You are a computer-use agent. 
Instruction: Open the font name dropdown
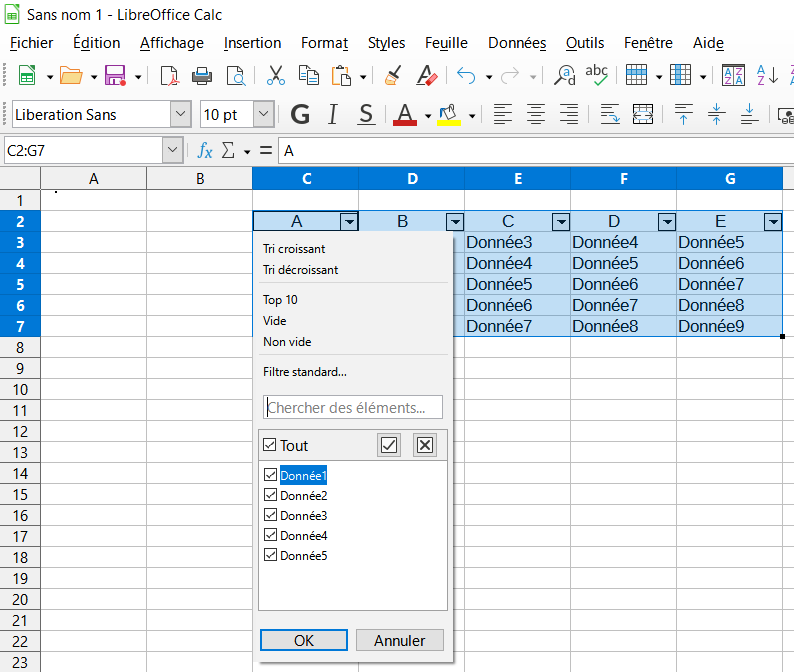coord(181,114)
